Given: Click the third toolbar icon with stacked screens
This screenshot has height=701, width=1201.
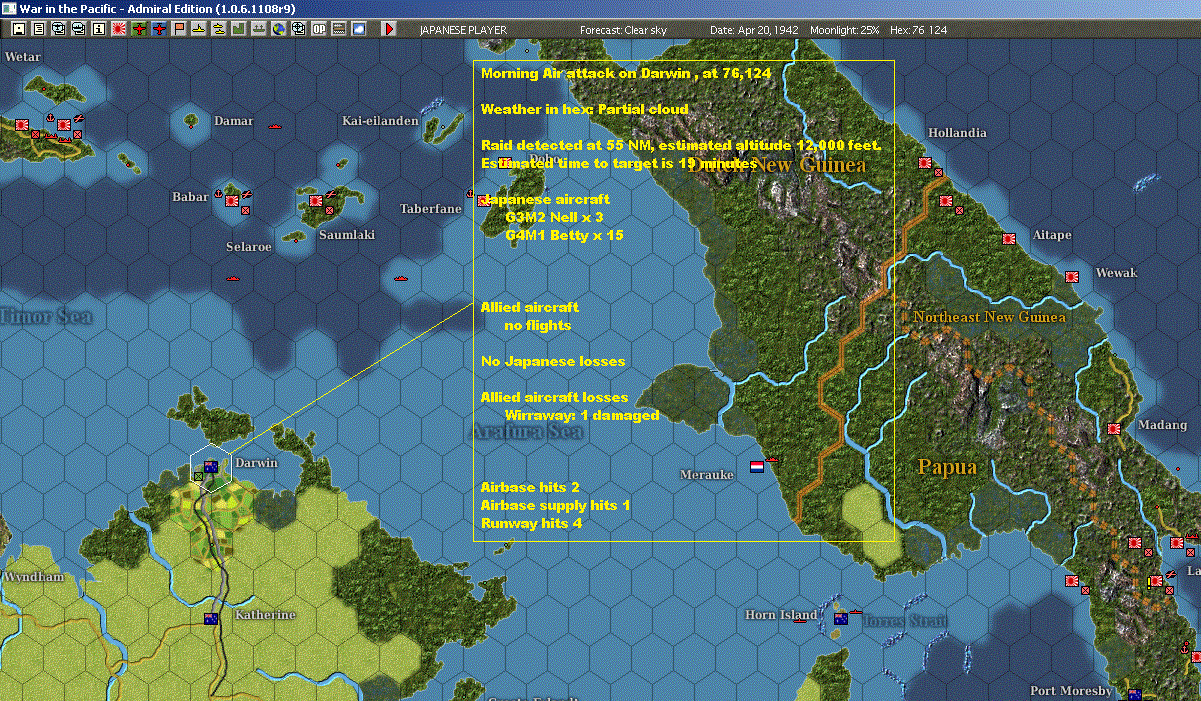Looking at the screenshot, I should (x=58, y=29).
